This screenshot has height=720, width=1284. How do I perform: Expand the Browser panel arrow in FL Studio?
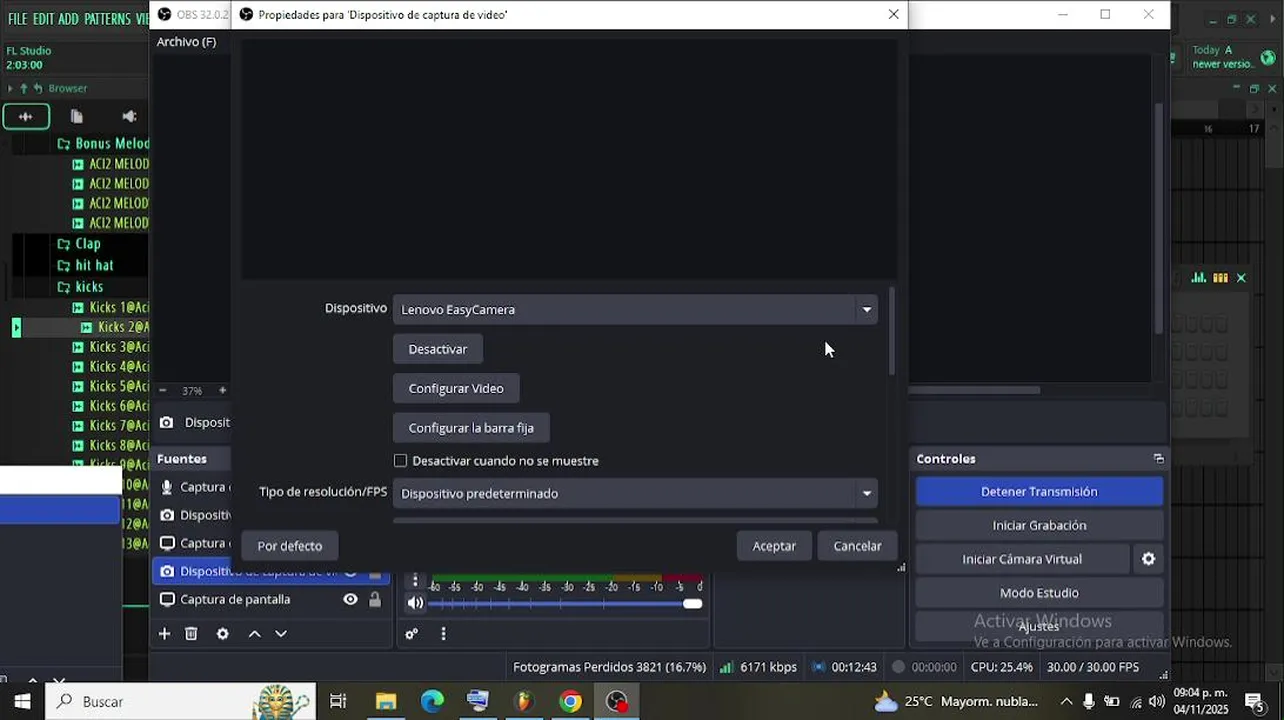[10, 88]
